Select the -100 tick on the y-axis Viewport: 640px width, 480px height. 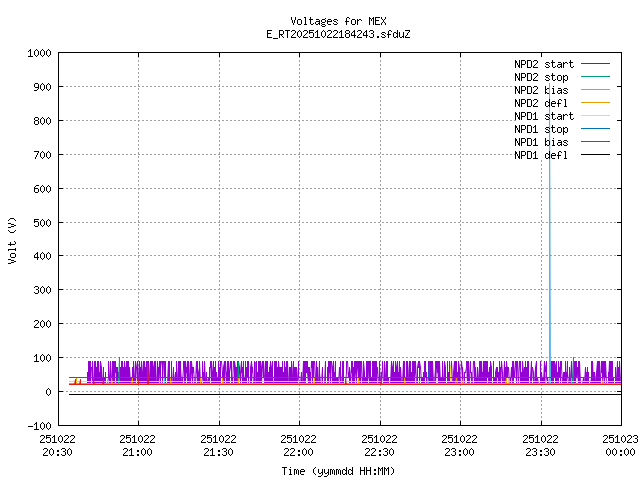[40, 426]
